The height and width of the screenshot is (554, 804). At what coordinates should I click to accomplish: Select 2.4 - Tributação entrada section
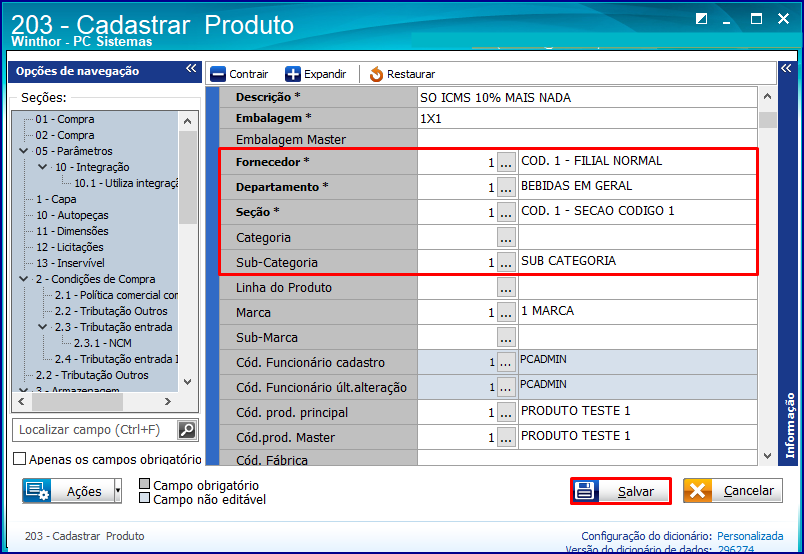click(x=117, y=359)
